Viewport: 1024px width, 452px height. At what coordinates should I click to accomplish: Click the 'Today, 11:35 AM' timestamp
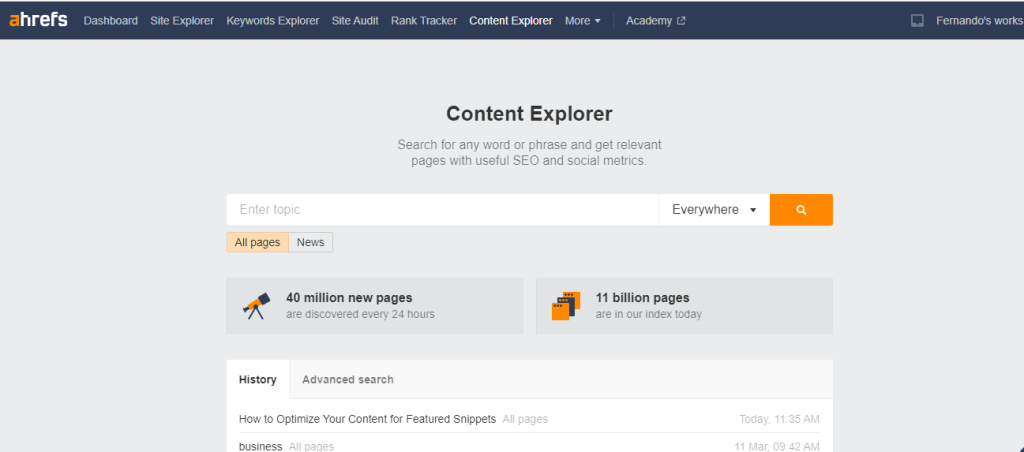click(779, 419)
